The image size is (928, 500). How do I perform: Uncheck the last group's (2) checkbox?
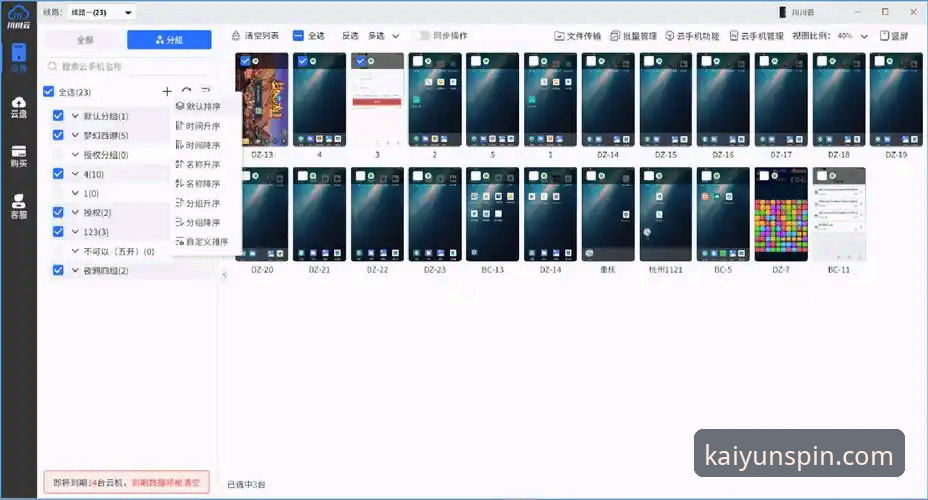click(x=58, y=270)
